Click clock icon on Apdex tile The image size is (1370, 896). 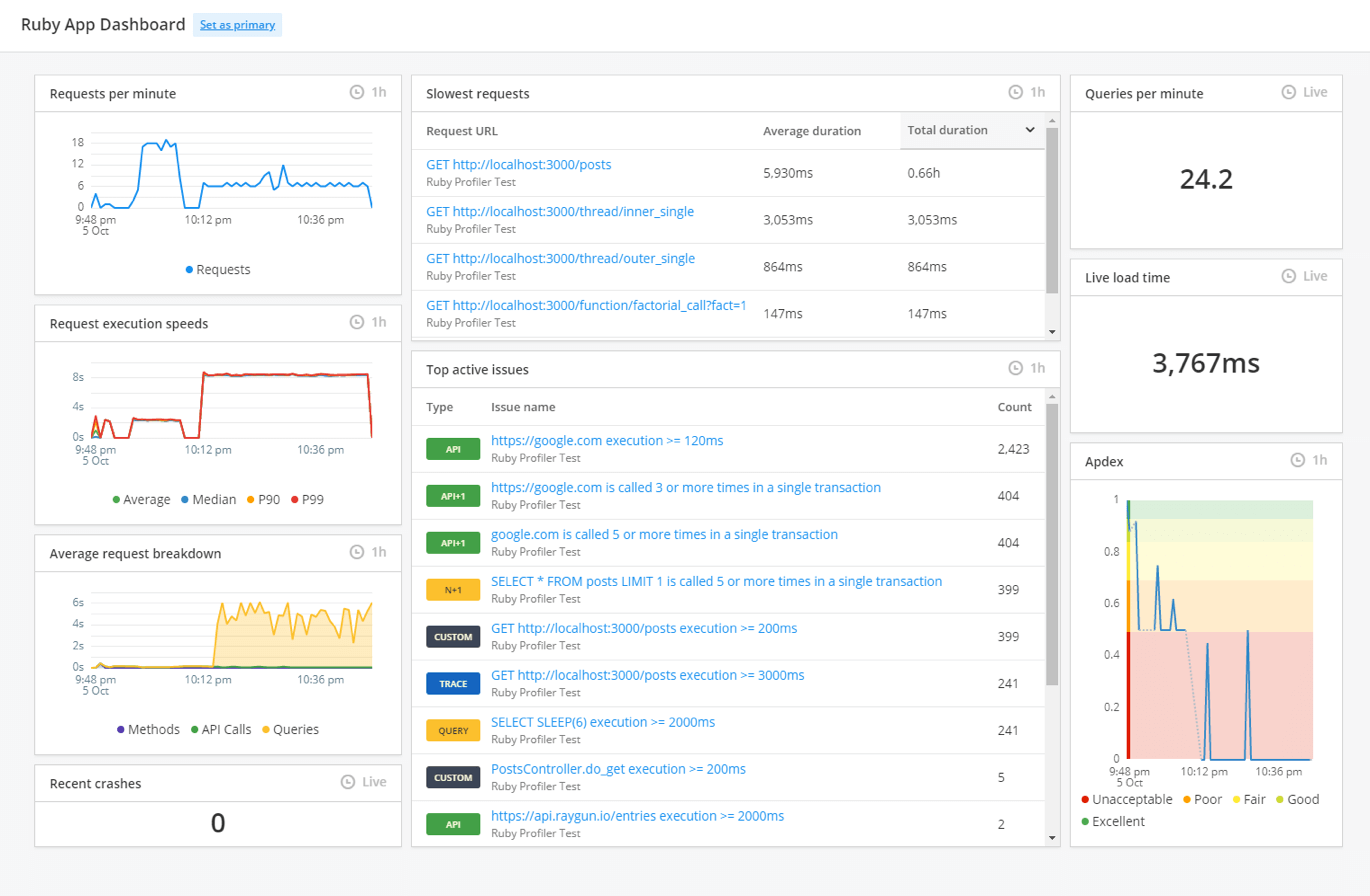(1298, 461)
